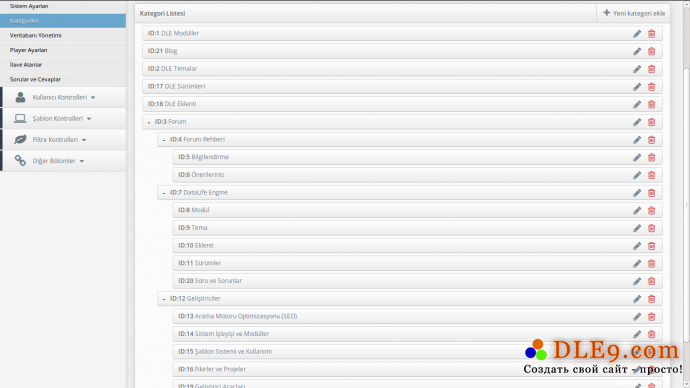Screen dimensions: 690x388
Task: Click the leaf icon beside Filtre Kontrolleri
Action: [x=20, y=139]
